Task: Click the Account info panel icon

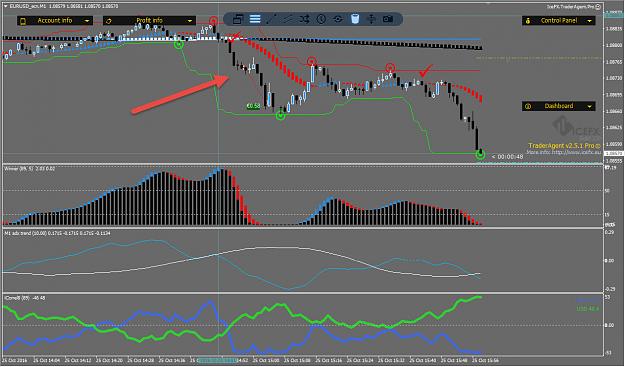Action: coord(23,21)
